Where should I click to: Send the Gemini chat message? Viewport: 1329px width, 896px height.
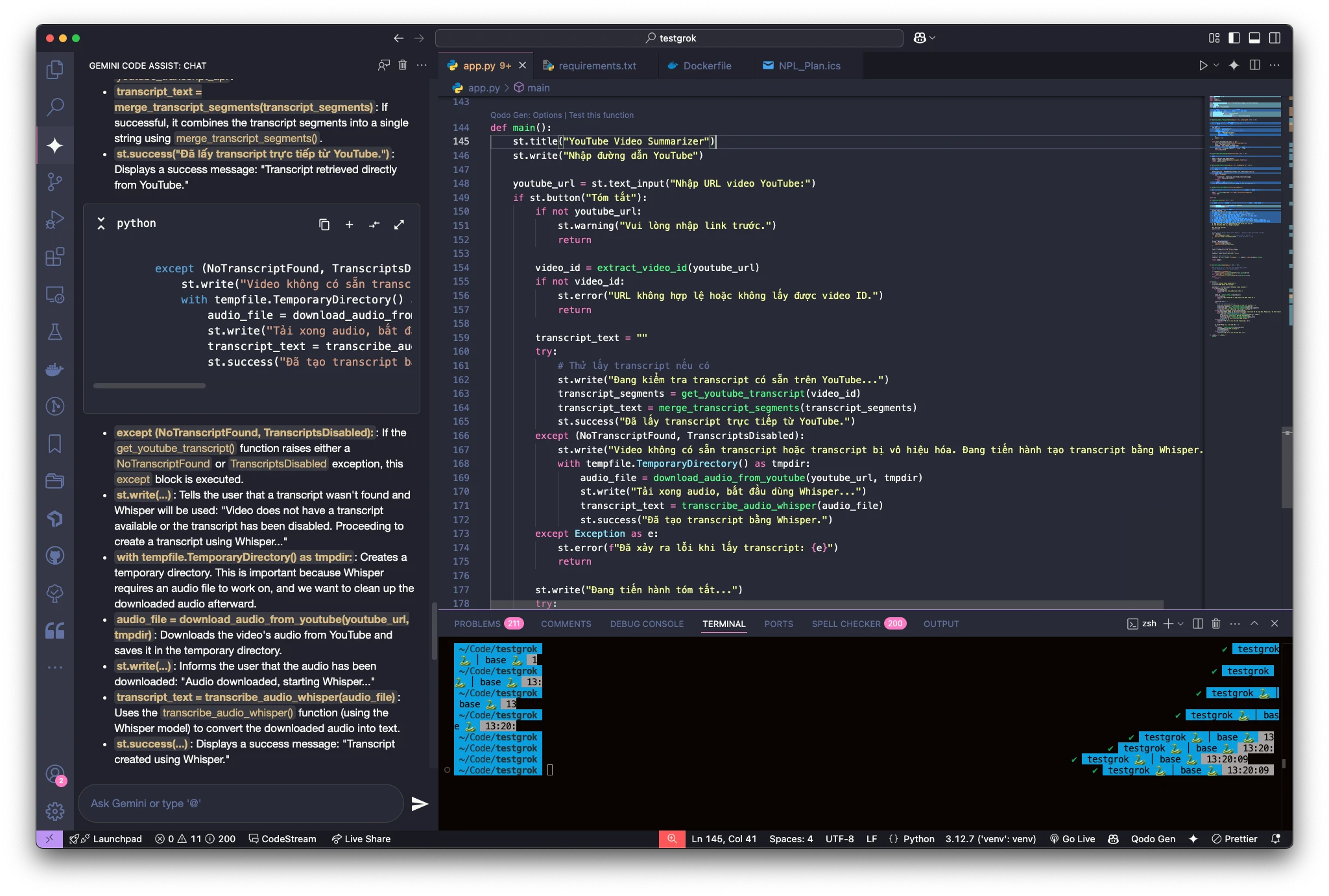420,804
